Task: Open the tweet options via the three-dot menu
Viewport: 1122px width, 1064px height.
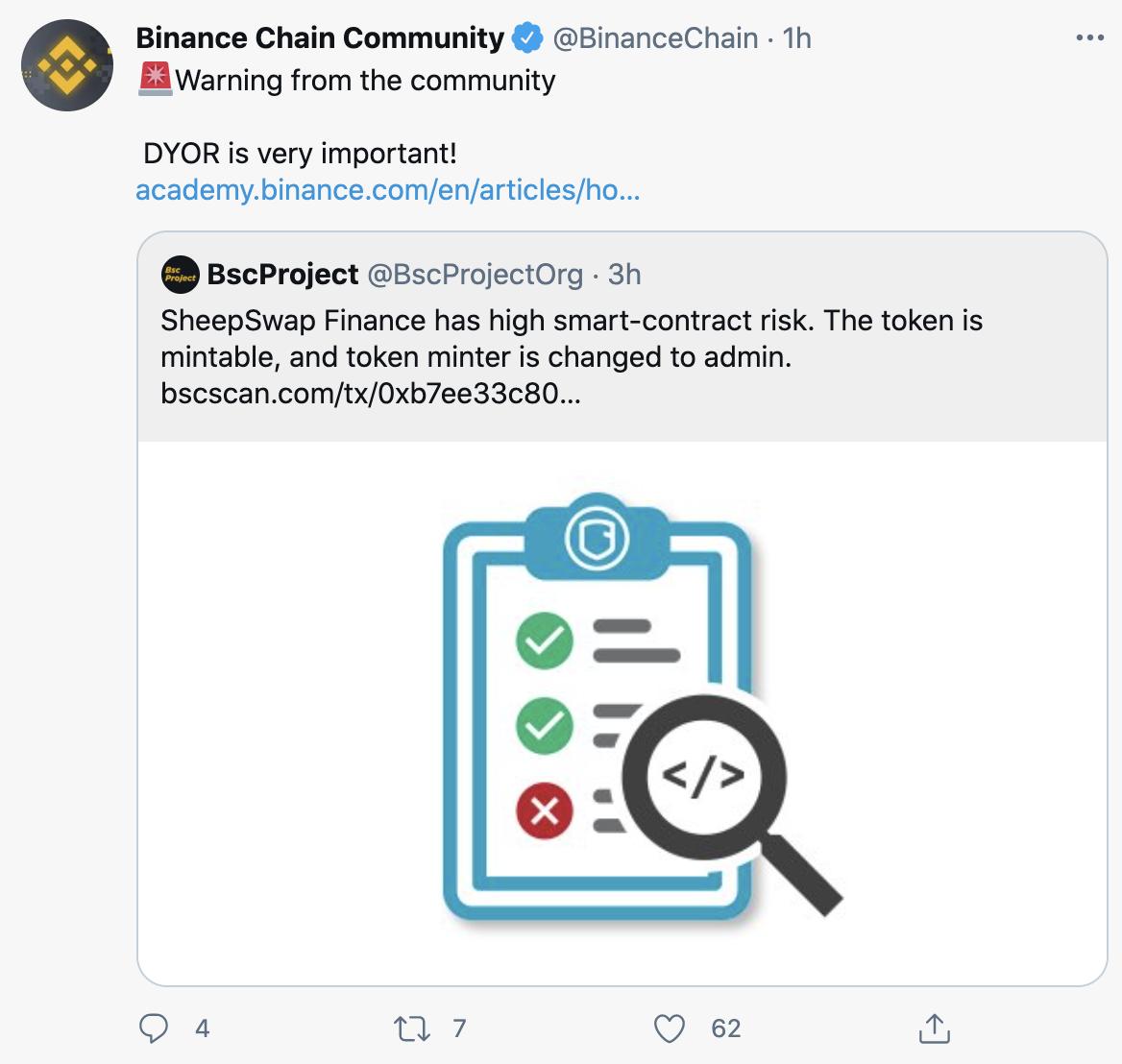Action: tap(1089, 36)
